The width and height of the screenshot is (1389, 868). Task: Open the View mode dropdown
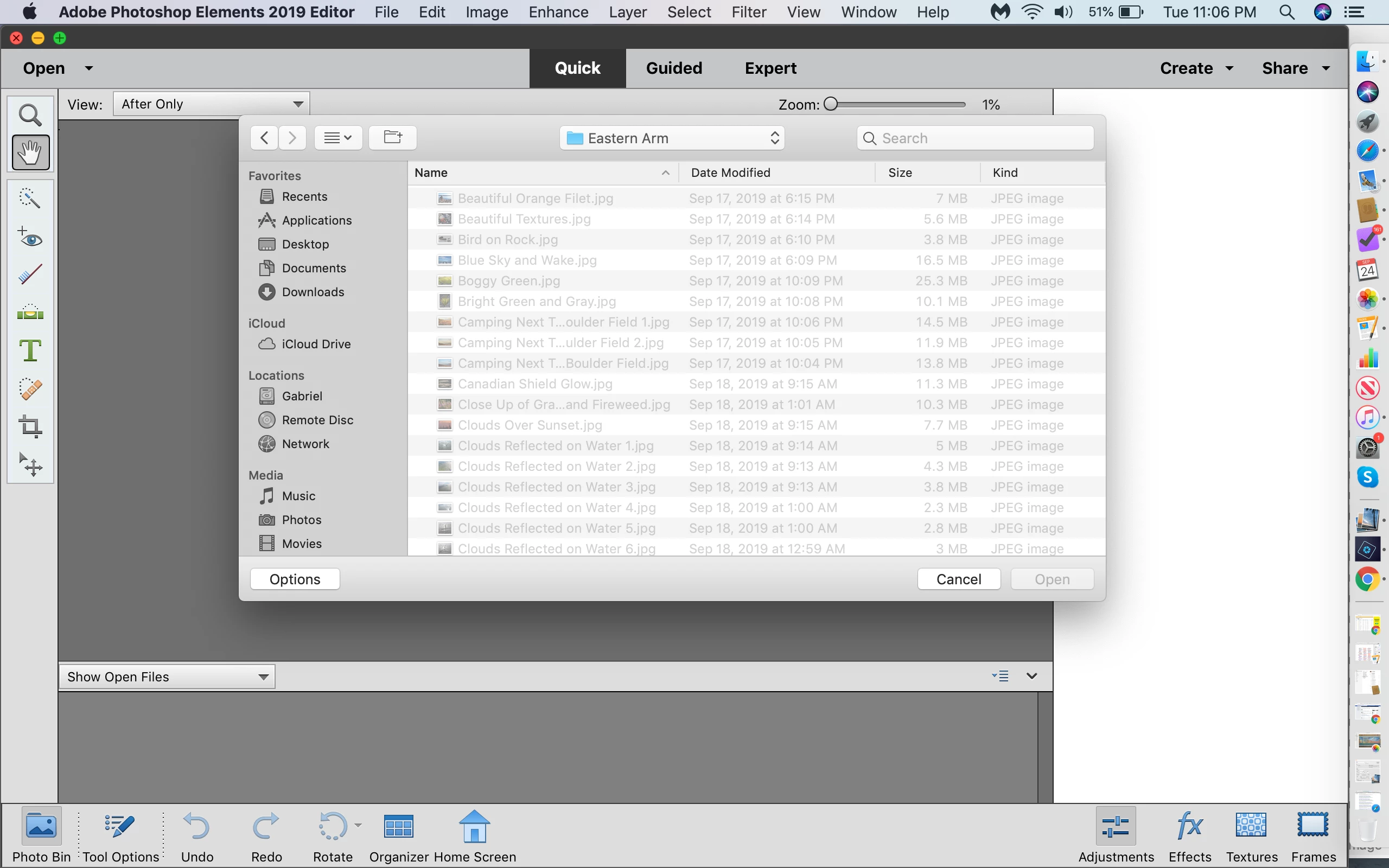point(211,104)
